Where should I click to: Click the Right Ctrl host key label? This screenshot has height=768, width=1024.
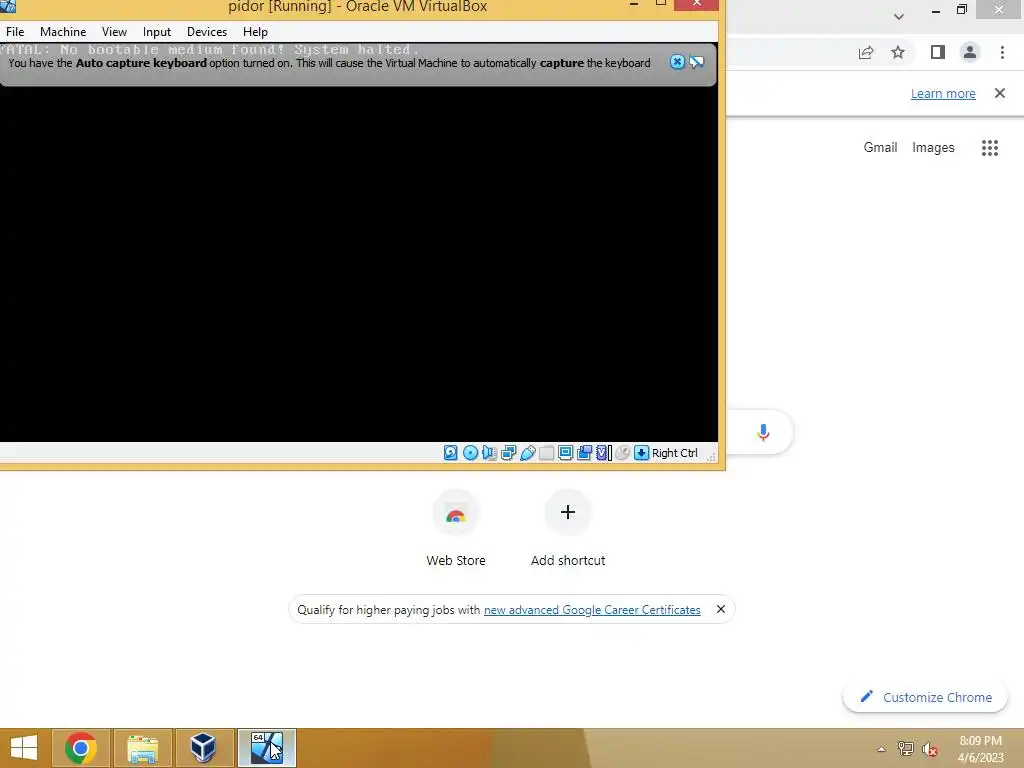(x=675, y=453)
